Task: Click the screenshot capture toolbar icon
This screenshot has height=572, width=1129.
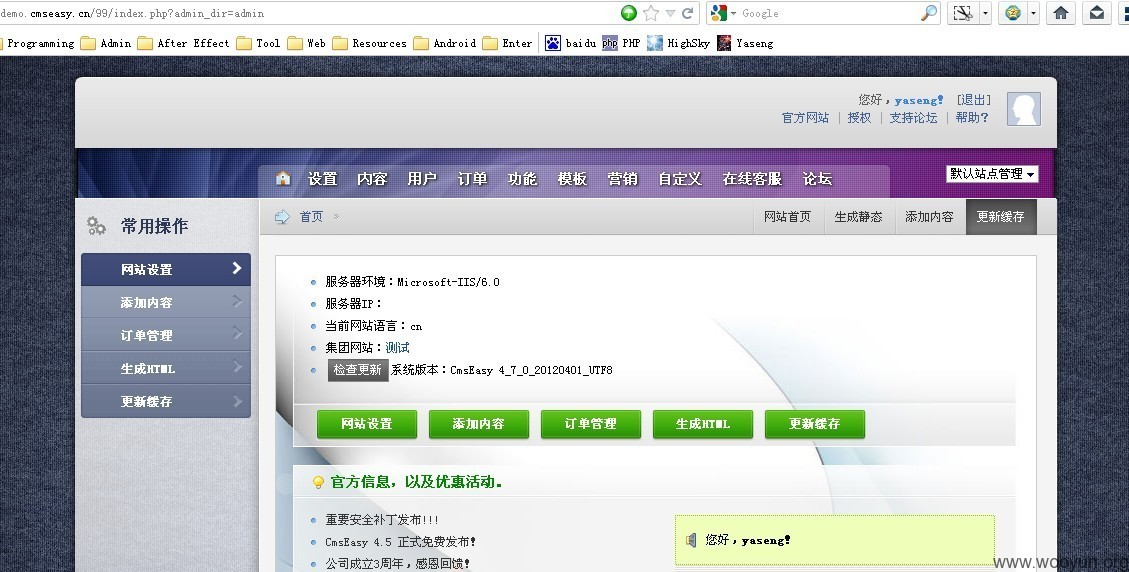Action: [963, 13]
